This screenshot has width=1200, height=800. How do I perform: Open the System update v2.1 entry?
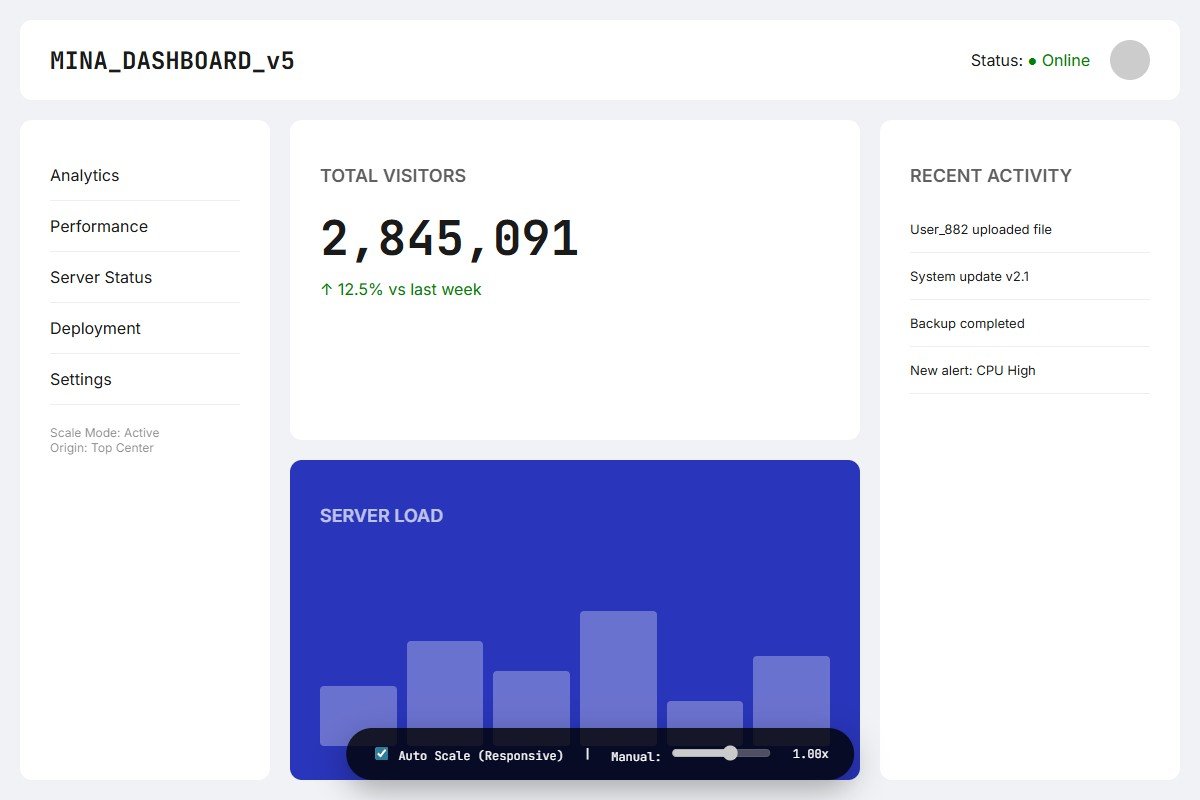tap(969, 276)
